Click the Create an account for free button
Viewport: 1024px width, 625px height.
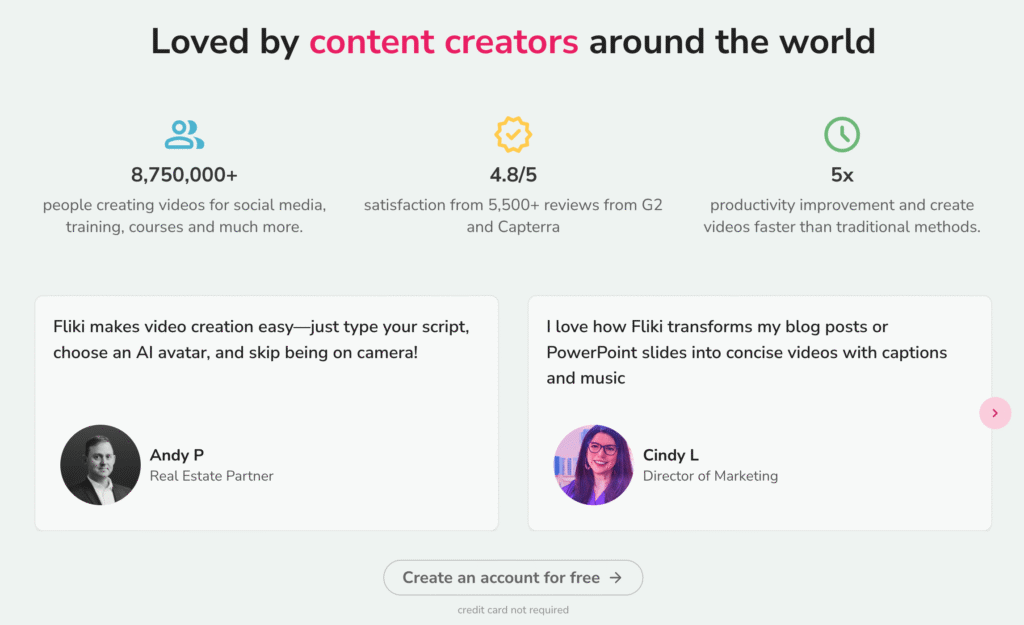[x=513, y=577]
